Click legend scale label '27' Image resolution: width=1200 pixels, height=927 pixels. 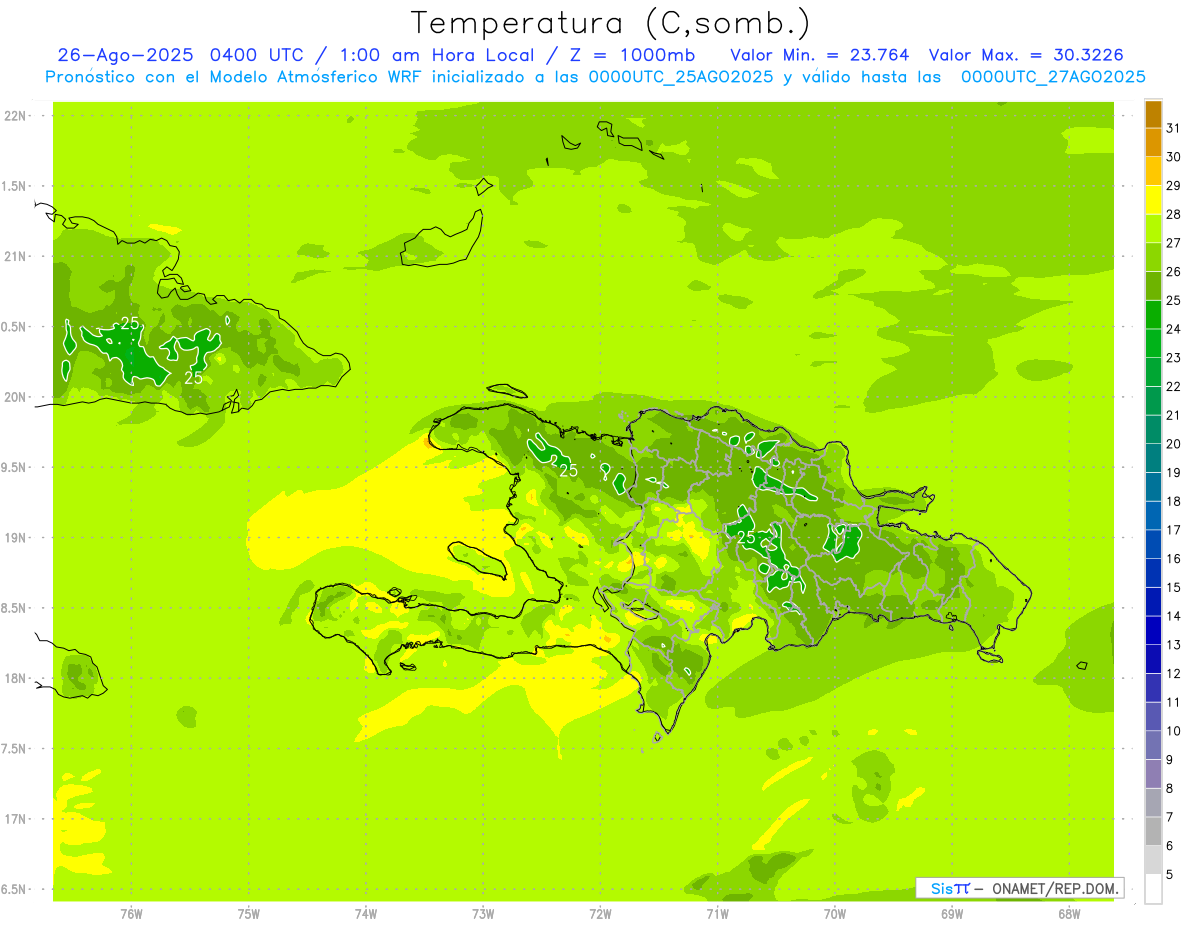(x=1174, y=243)
